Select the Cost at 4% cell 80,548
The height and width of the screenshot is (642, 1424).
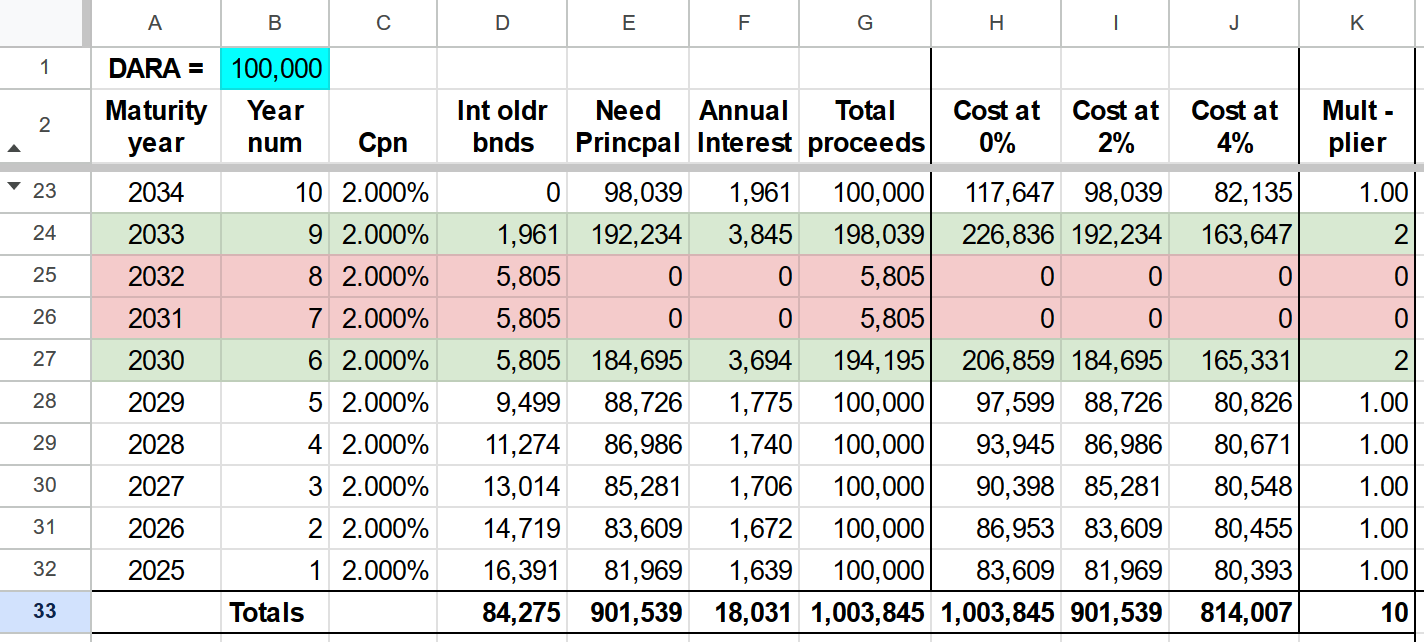click(x=1234, y=486)
